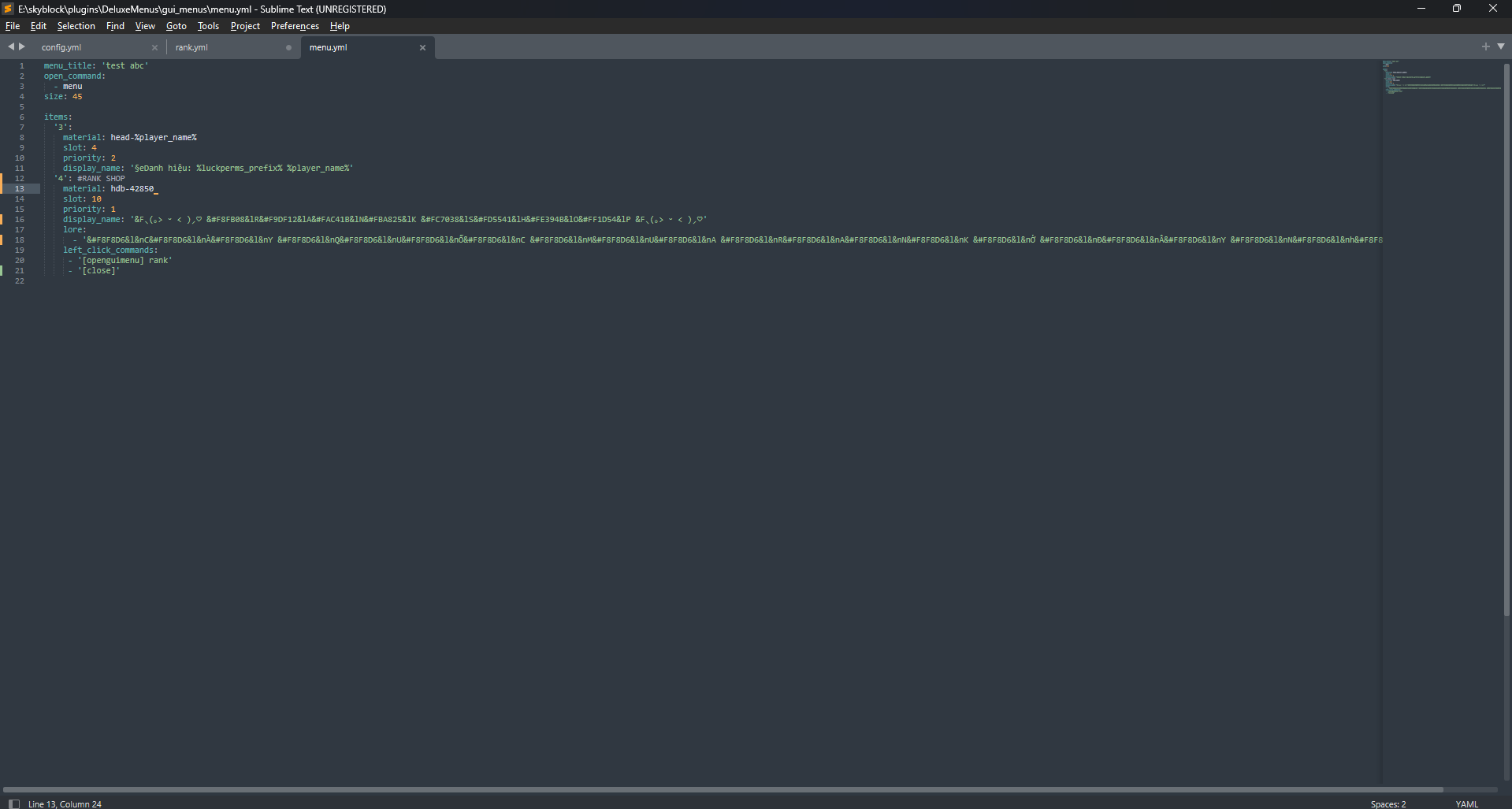Viewport: 1512px width, 809px height.
Task: Open the Spaces: 2 indentation selector
Action: pos(1388,803)
